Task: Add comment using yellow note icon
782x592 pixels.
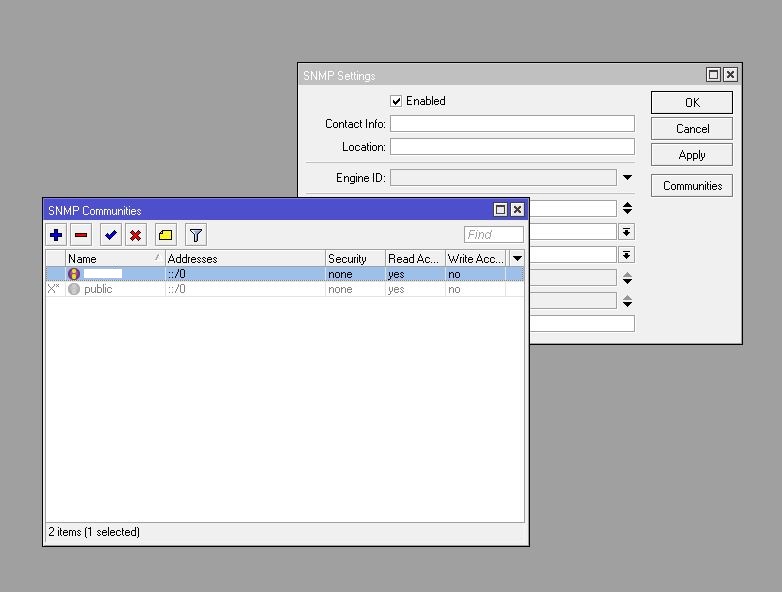Action: (166, 235)
